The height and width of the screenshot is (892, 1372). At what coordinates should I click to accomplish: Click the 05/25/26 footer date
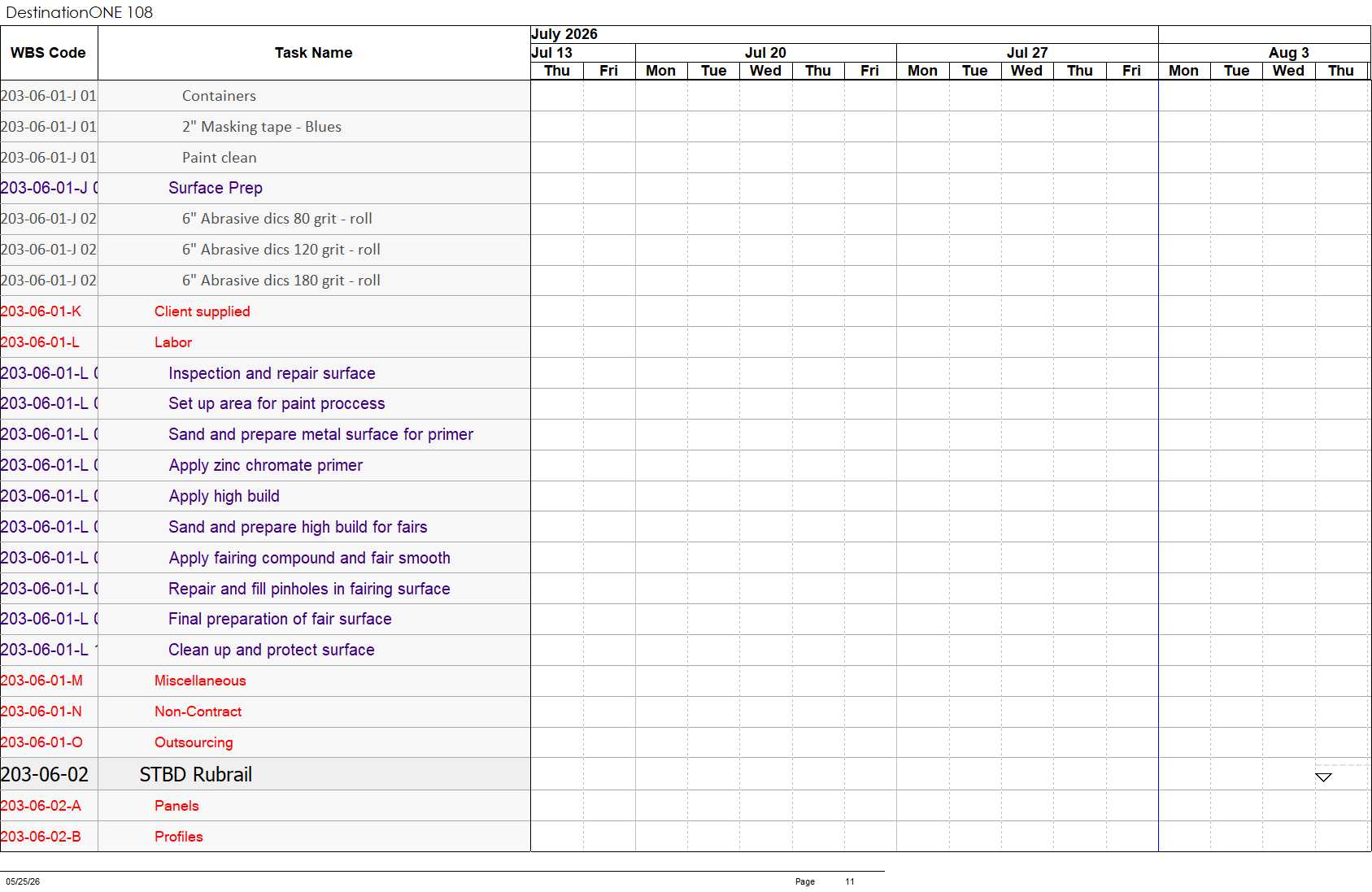pos(23,881)
